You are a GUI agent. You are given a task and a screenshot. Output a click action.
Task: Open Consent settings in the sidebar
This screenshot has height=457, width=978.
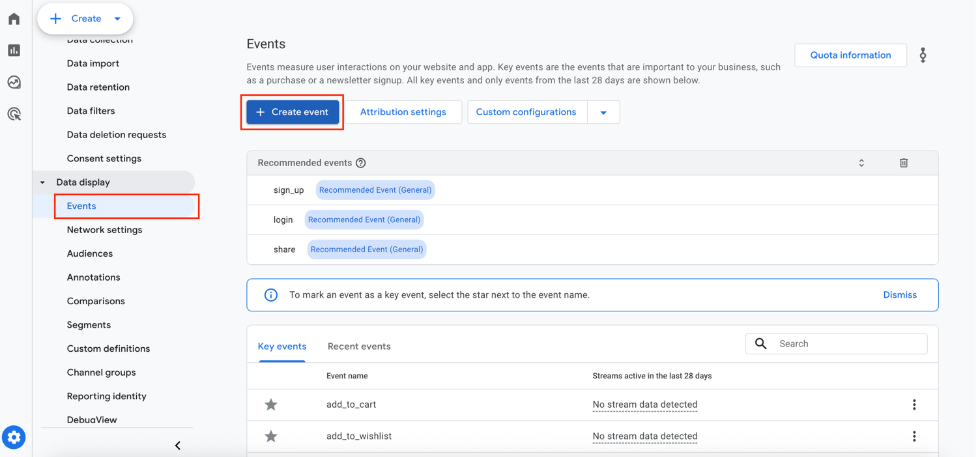tap(104, 158)
